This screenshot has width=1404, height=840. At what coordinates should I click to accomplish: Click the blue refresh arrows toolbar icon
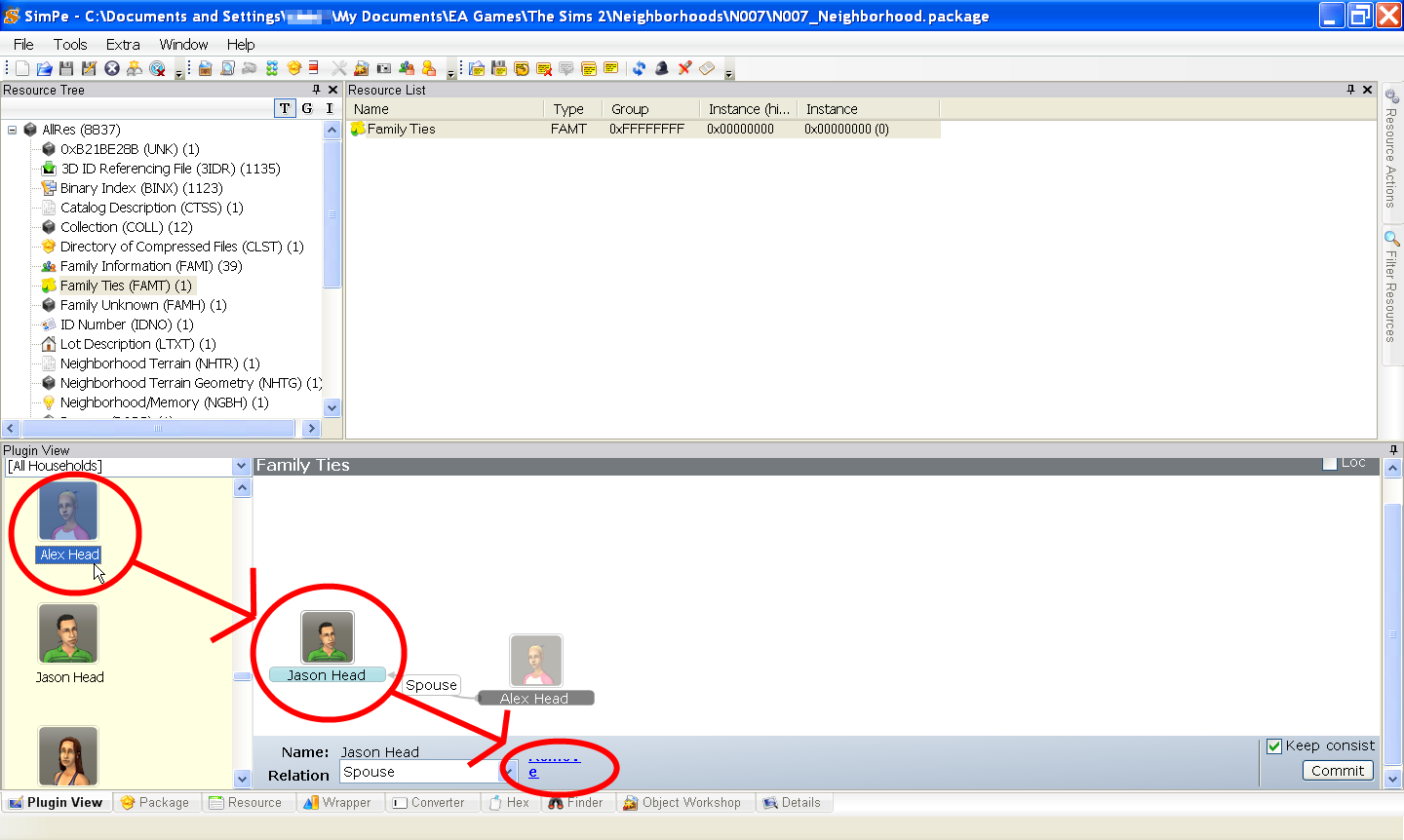[639, 68]
